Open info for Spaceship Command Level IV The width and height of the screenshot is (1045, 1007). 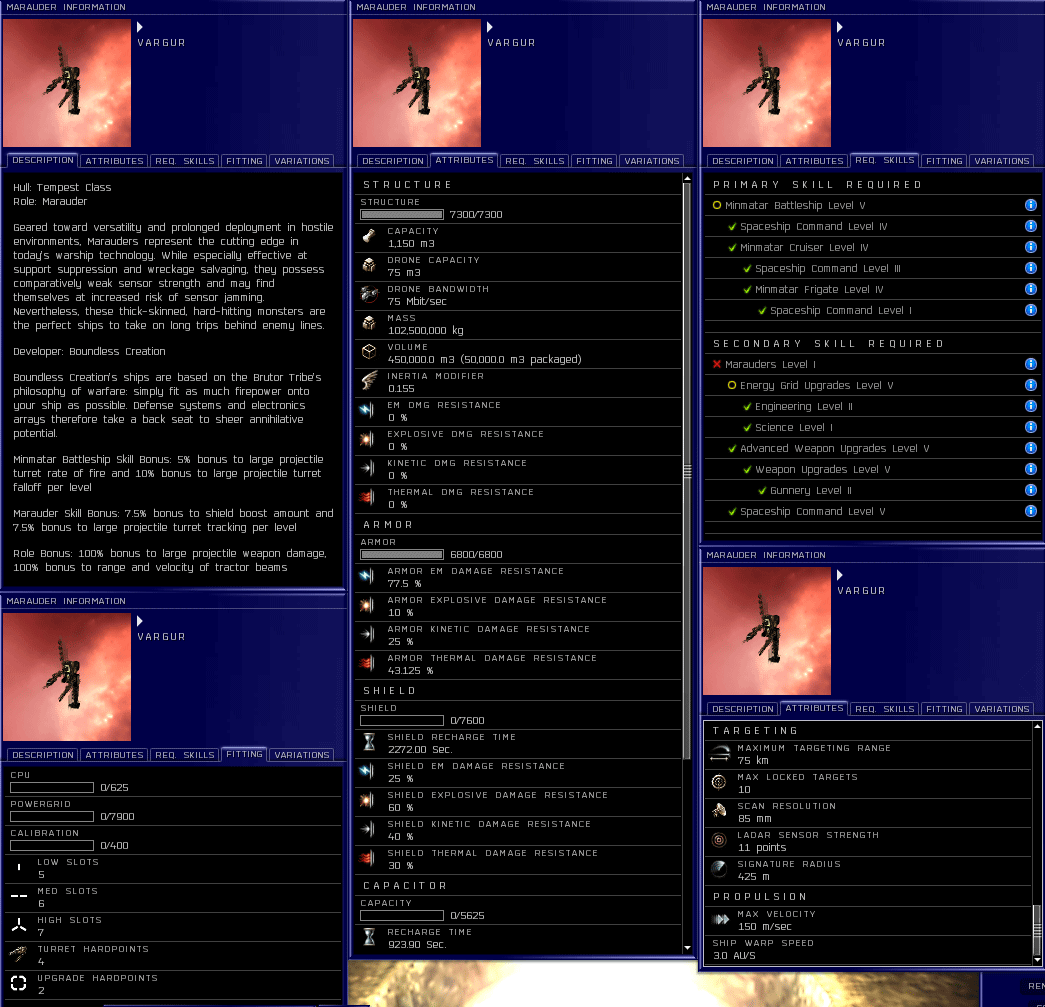tap(1030, 226)
